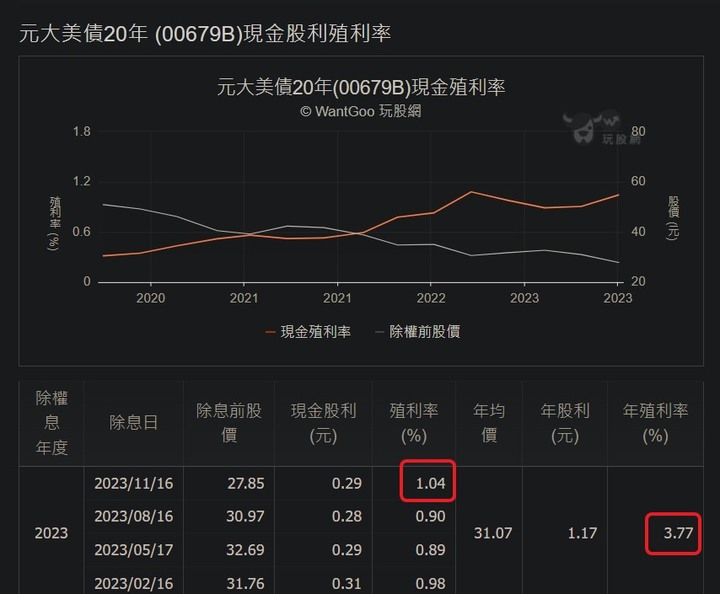720x594 pixels.
Task: Click the 1.8 yield axis label
Action: (x=82, y=132)
